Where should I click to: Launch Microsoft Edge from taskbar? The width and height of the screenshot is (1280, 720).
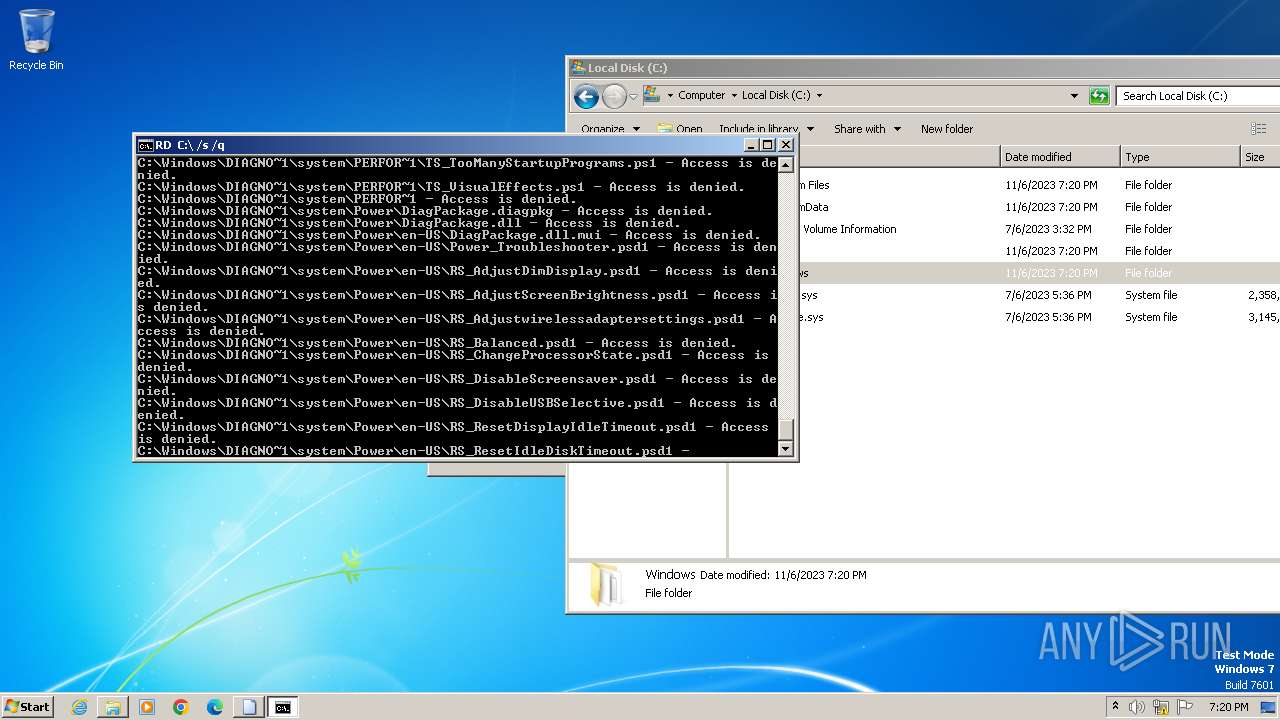pos(215,707)
